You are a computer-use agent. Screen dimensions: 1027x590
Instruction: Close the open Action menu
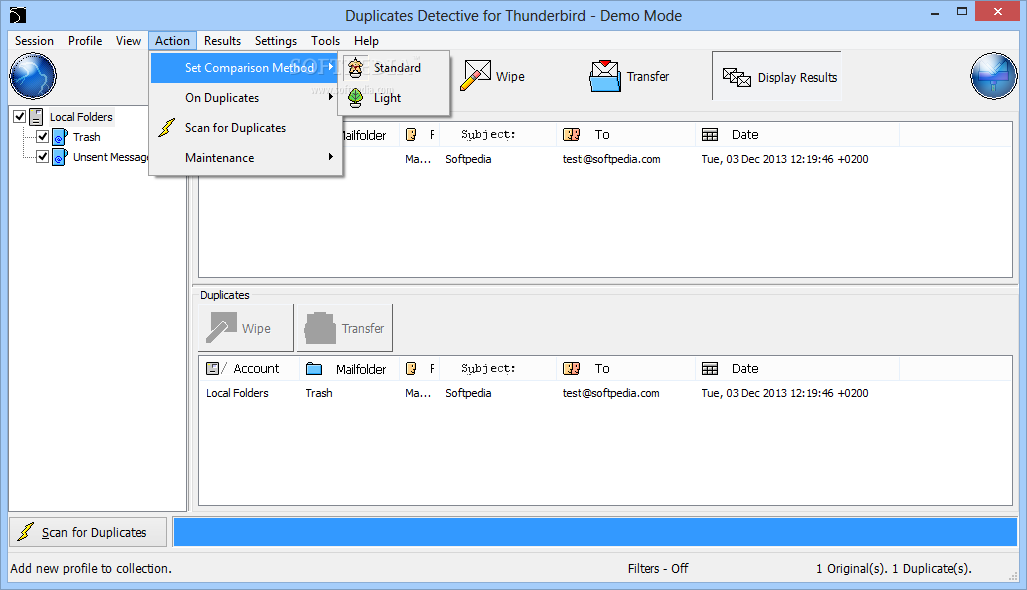(x=172, y=41)
